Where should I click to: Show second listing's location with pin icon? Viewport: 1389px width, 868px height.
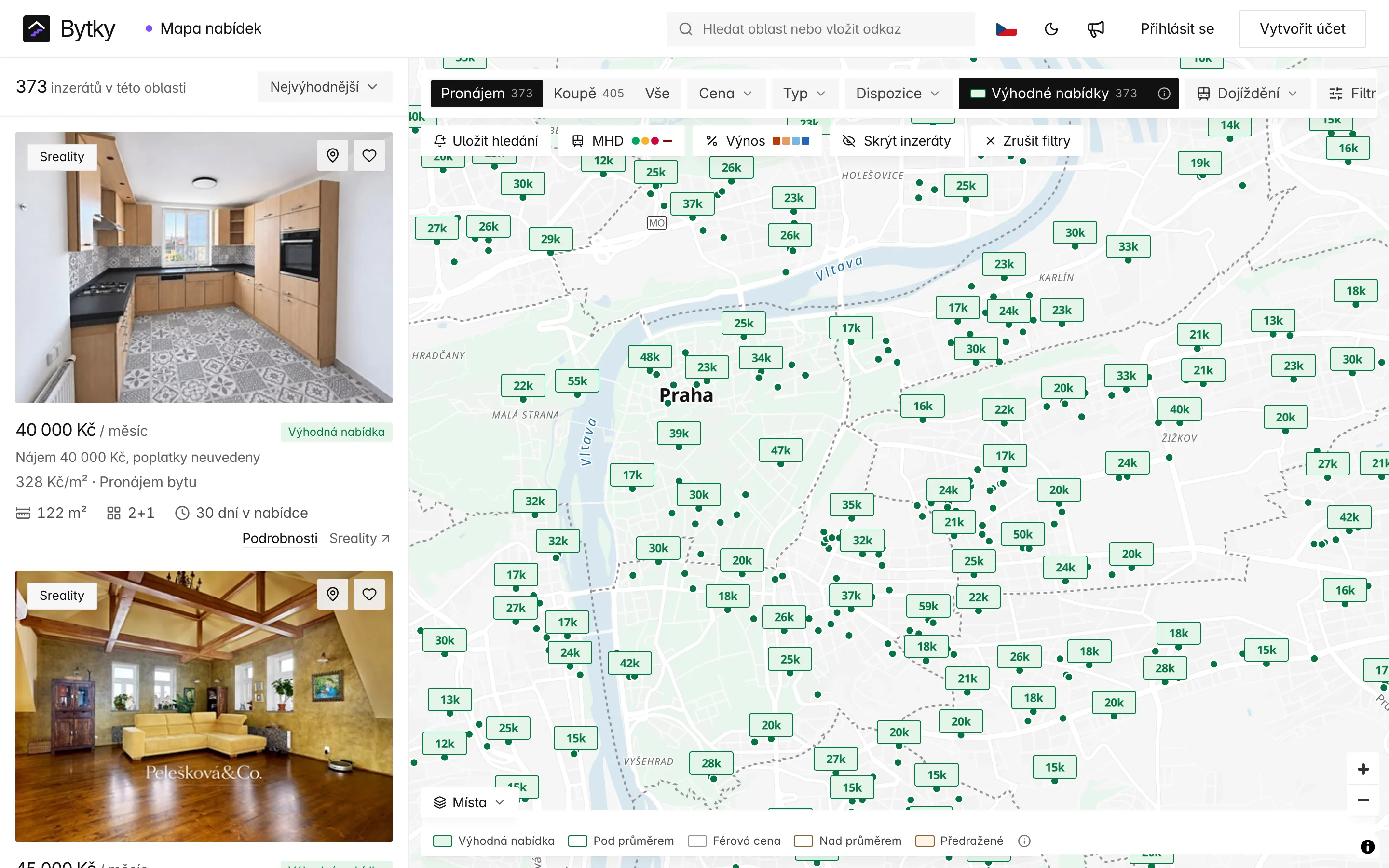[x=333, y=594]
